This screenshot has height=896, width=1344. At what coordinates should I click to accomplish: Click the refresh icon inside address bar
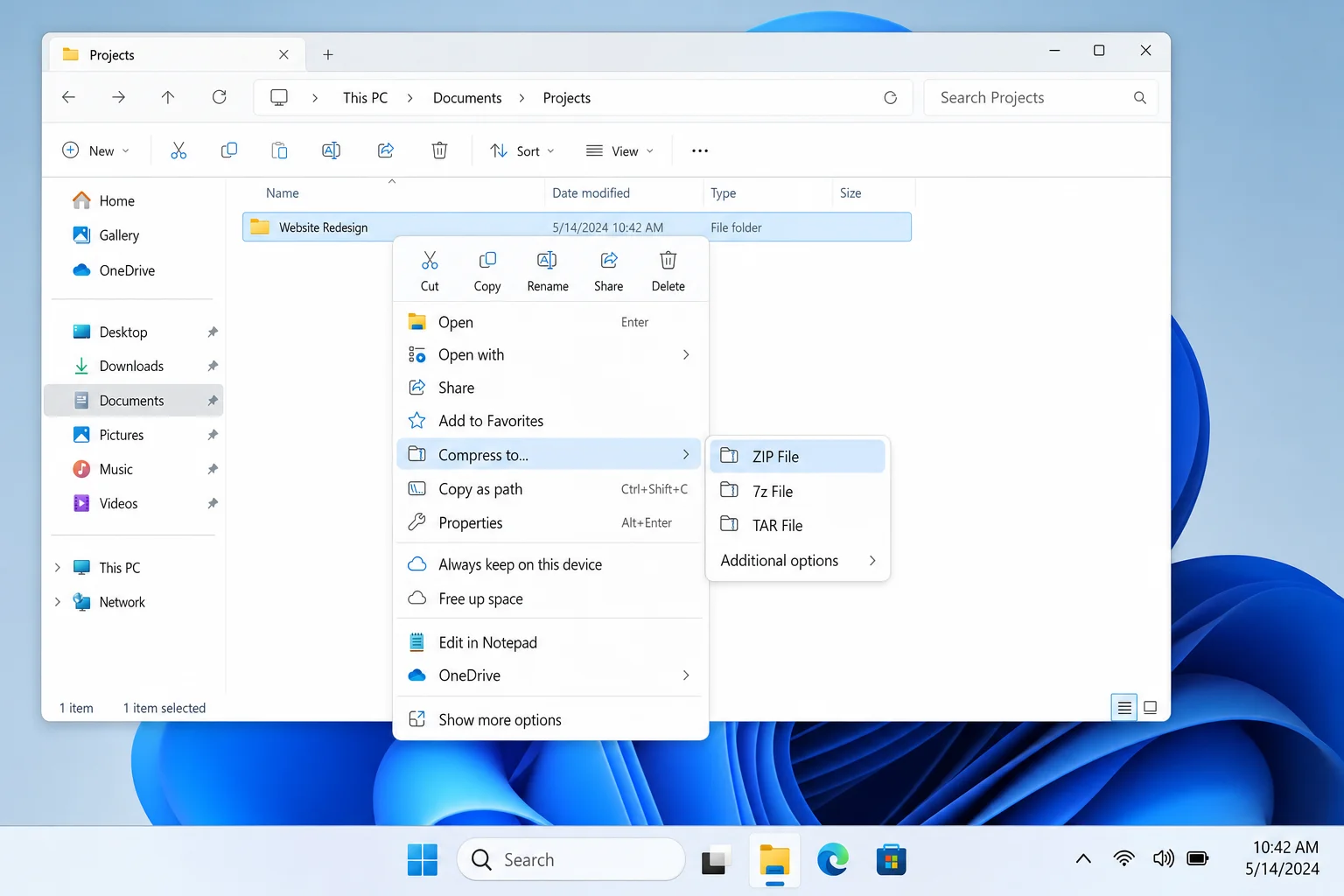click(890, 97)
